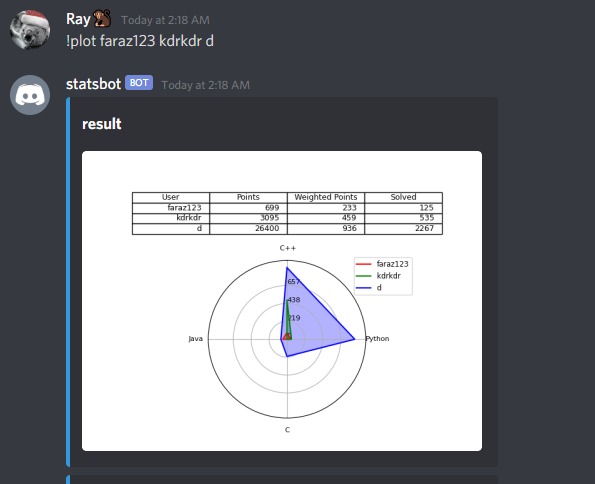Click the points value 26400
The height and width of the screenshot is (484, 595).
point(267,229)
